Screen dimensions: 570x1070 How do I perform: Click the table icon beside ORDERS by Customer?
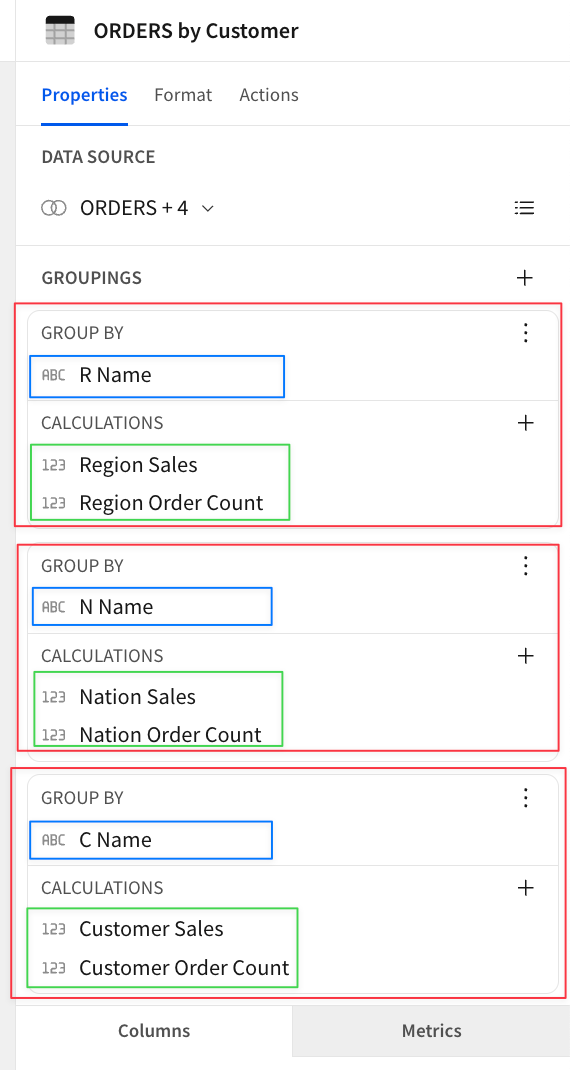point(60,31)
